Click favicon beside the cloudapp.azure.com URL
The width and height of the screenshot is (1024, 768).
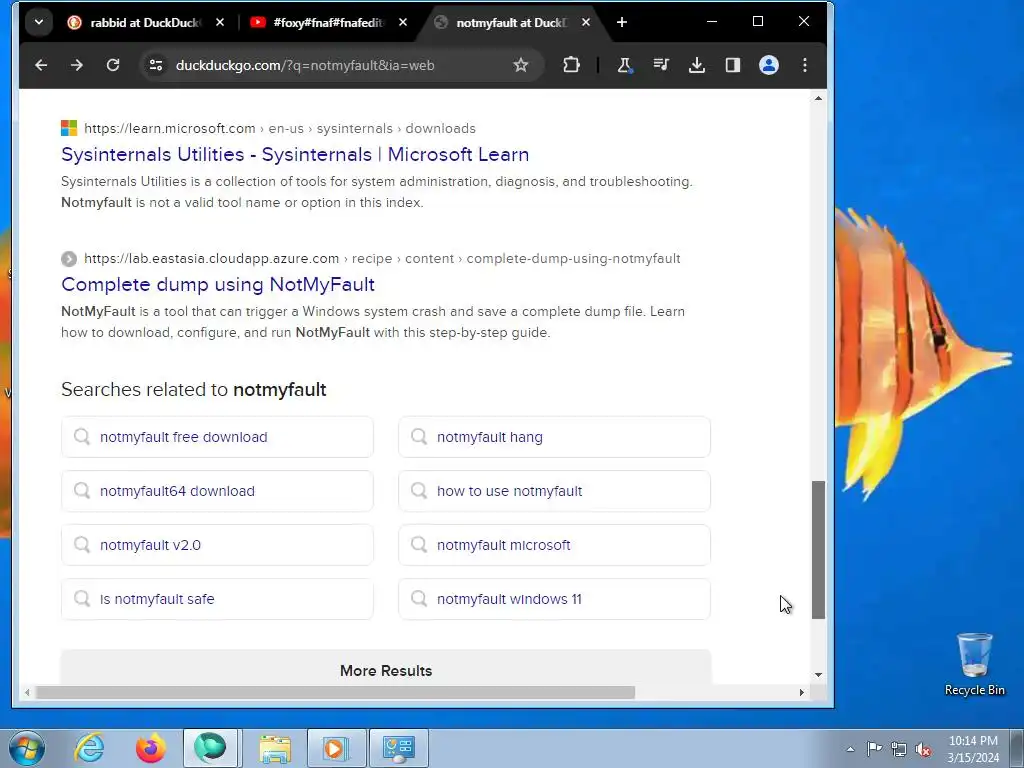tap(69, 259)
